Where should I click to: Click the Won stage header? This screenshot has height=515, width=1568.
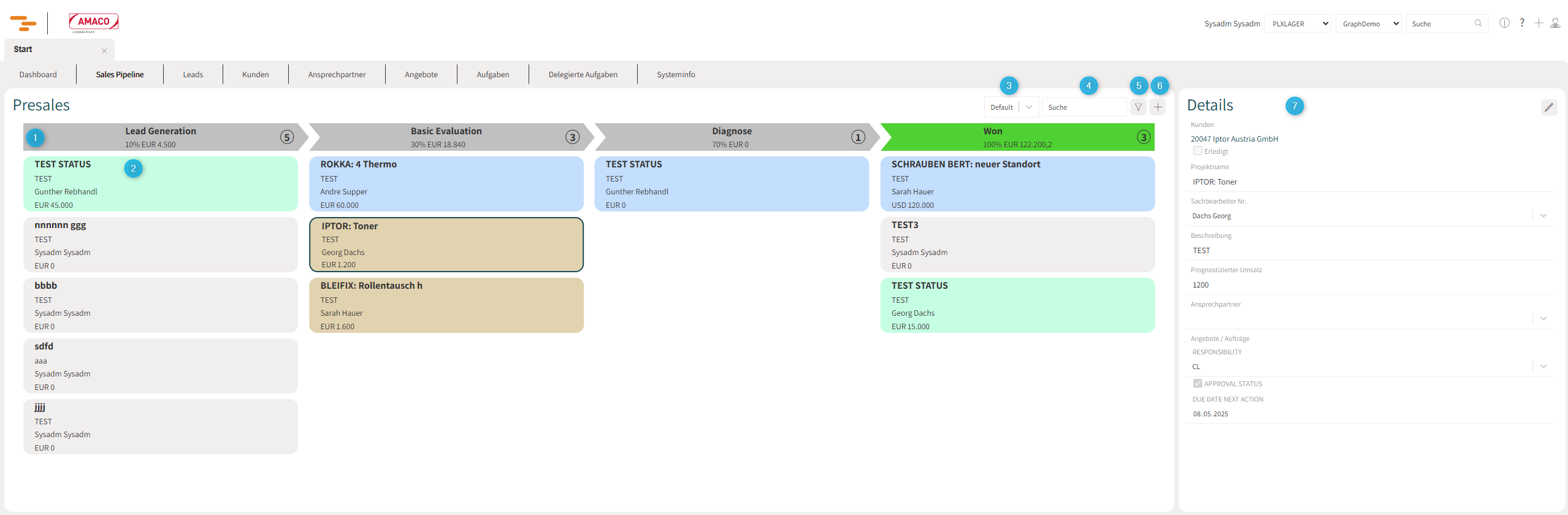pos(1017,137)
